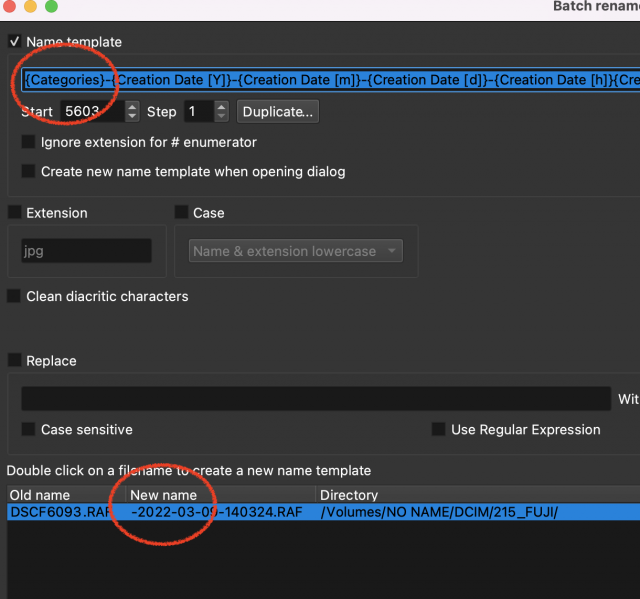Screen dimensions: 640x599
Task: Select new name -2022-03-09-140324.RAF
Action: [217, 512]
